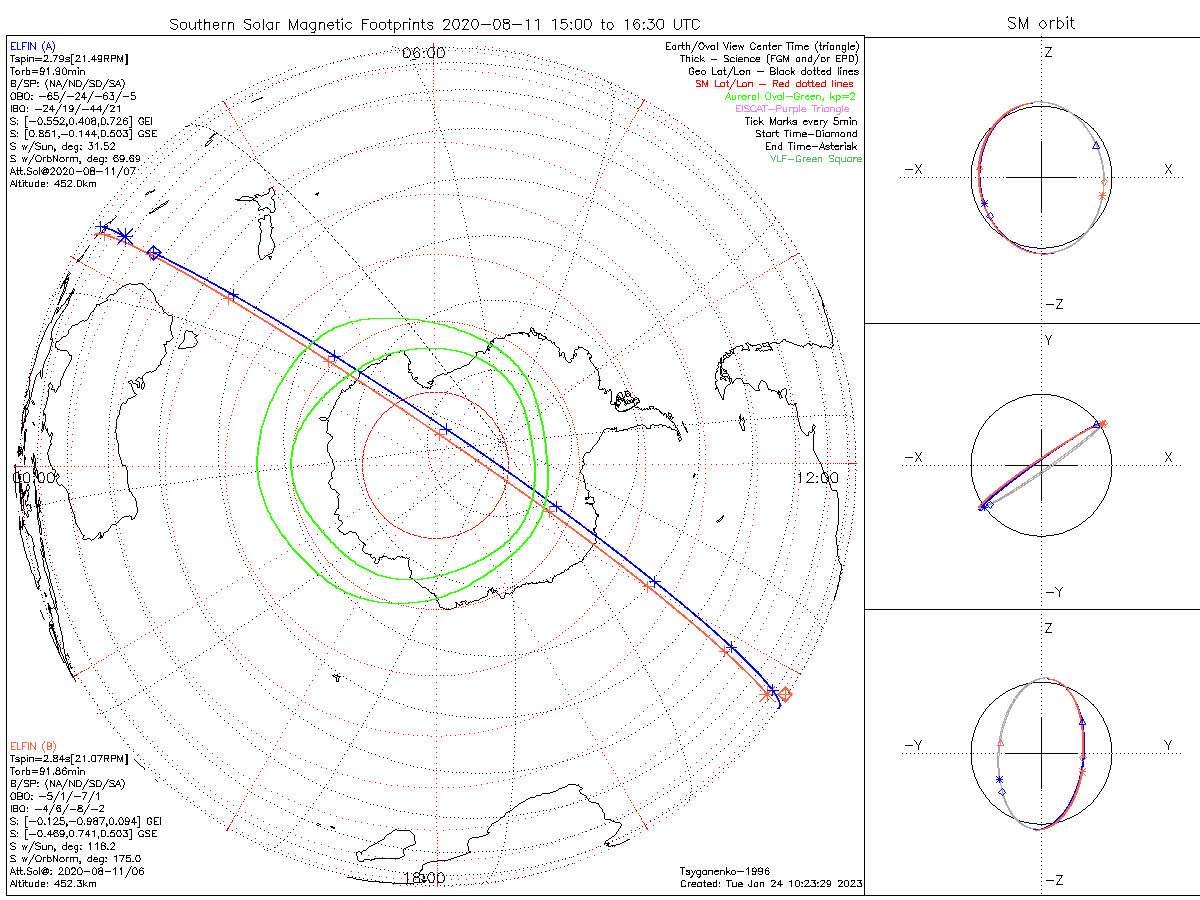The height and width of the screenshot is (900, 1200).
Task: Click the "S: [-0.469,0.741,0.503] GSE" line
Action: [x=82, y=832]
